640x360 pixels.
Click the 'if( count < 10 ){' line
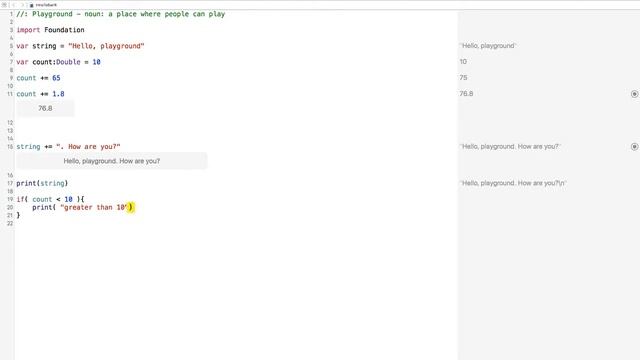click(50, 199)
